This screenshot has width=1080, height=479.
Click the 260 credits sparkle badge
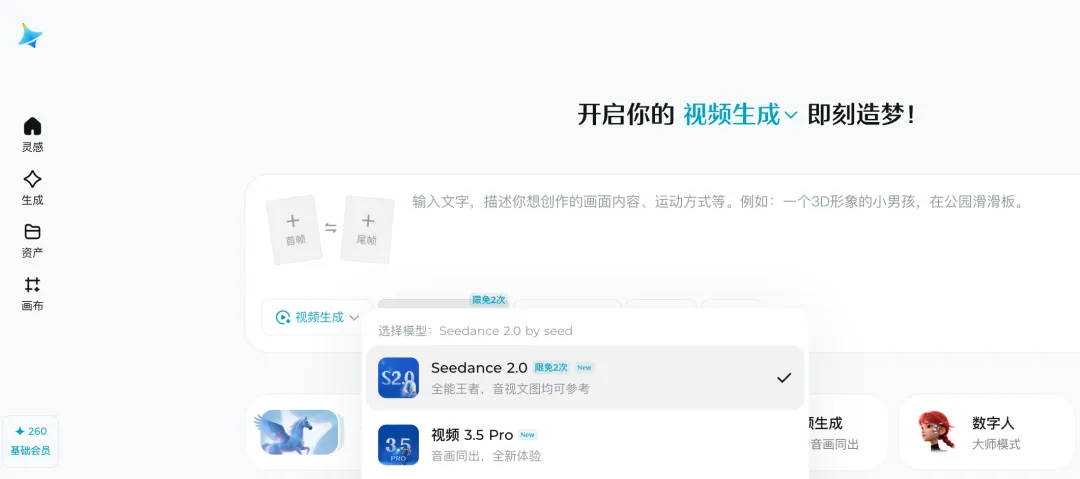click(30, 431)
